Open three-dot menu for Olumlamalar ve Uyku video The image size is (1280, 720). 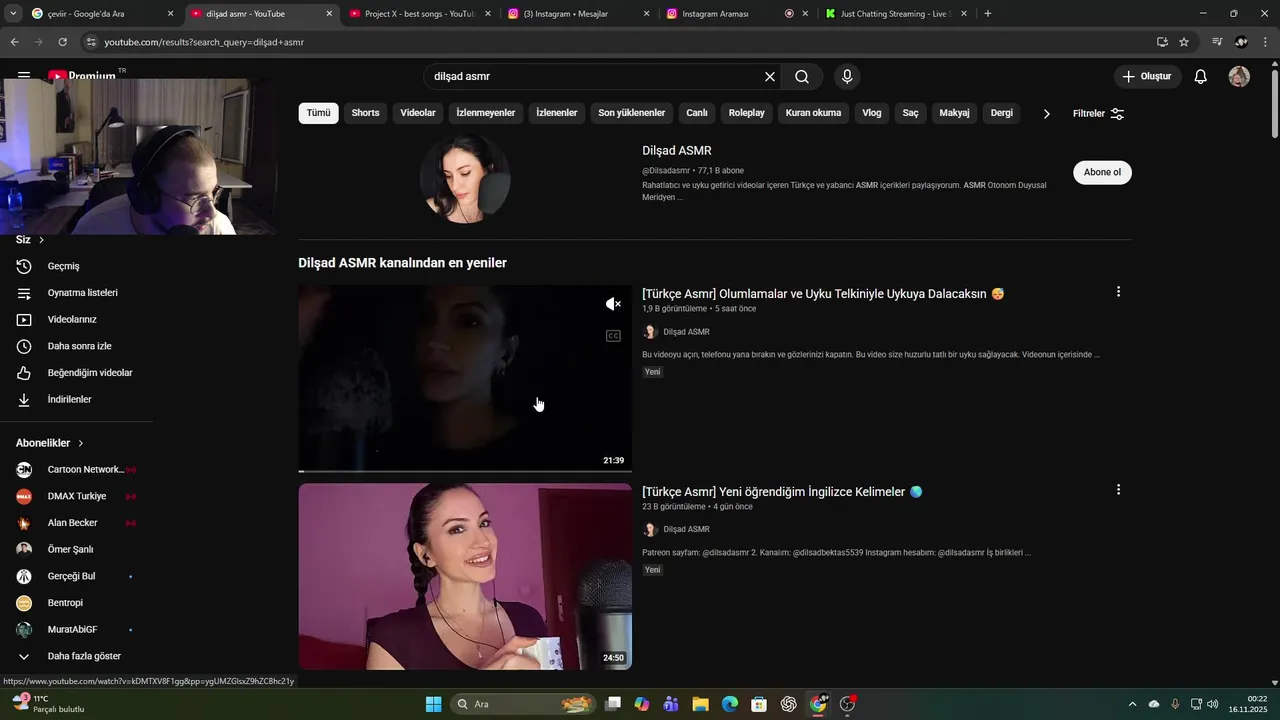1118,292
